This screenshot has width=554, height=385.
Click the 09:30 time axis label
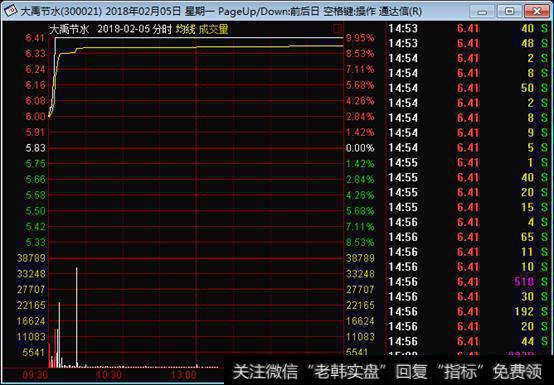(x=35, y=375)
